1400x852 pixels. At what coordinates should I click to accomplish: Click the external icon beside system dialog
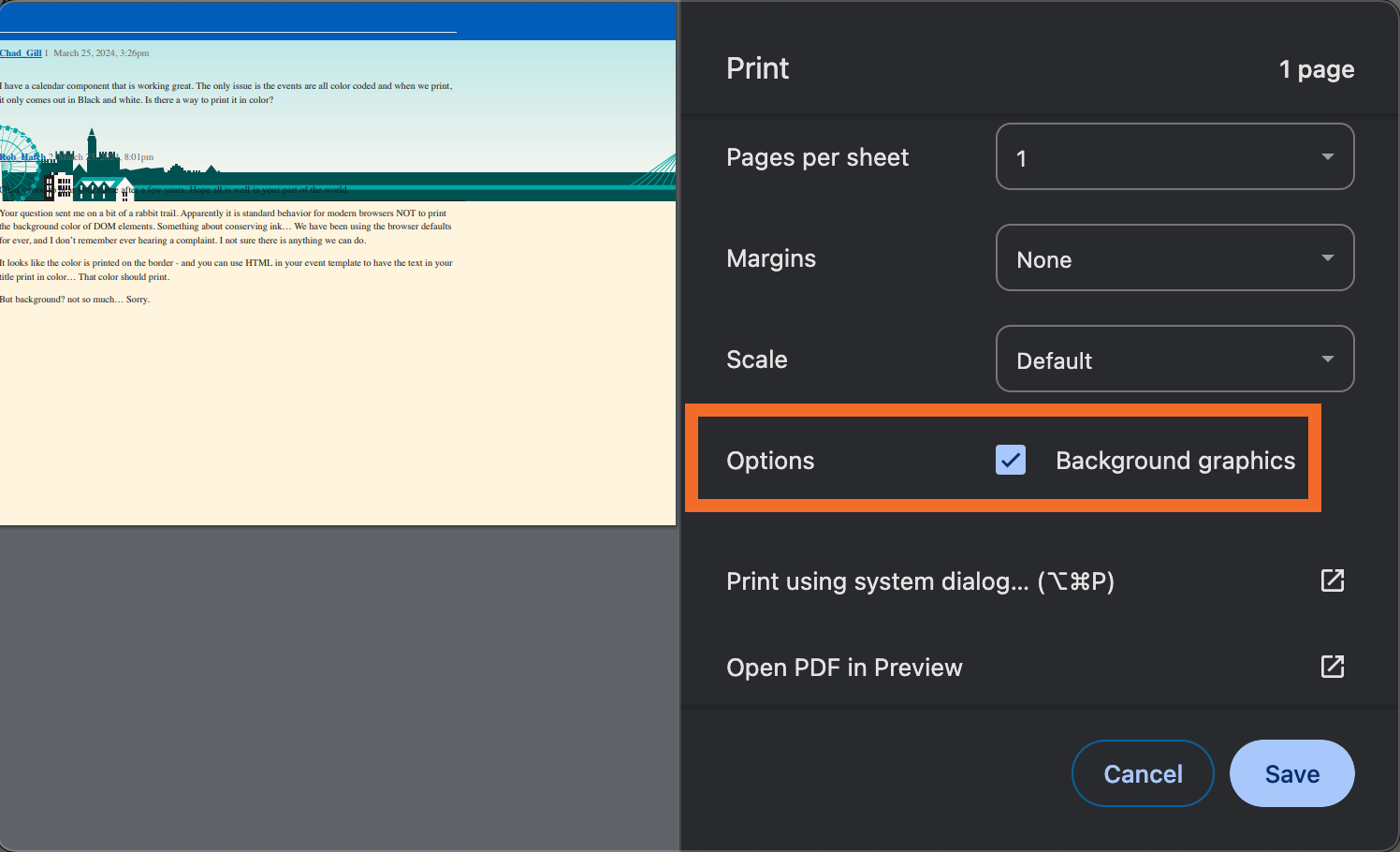1333,580
